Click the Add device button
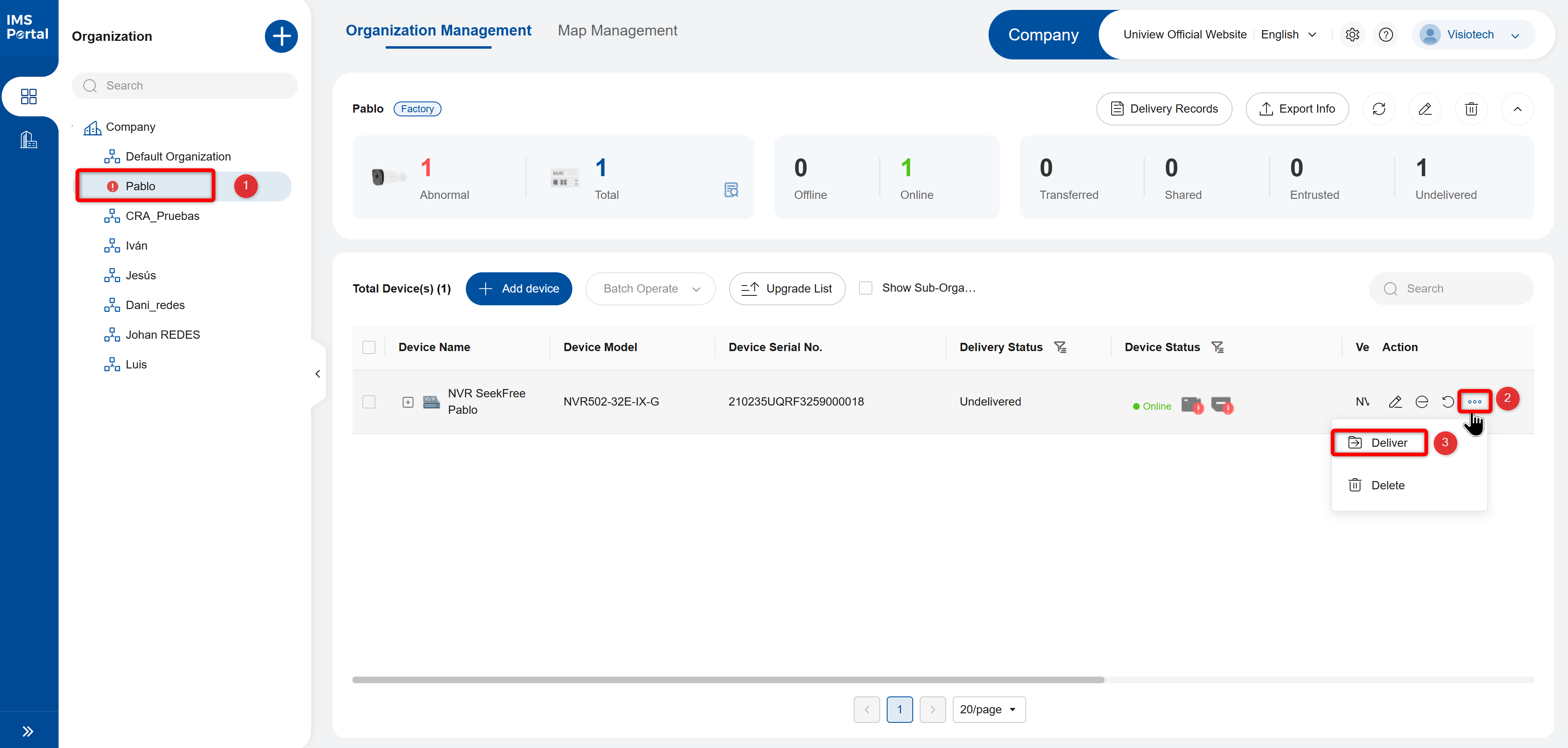This screenshot has width=1568, height=748. (519, 288)
